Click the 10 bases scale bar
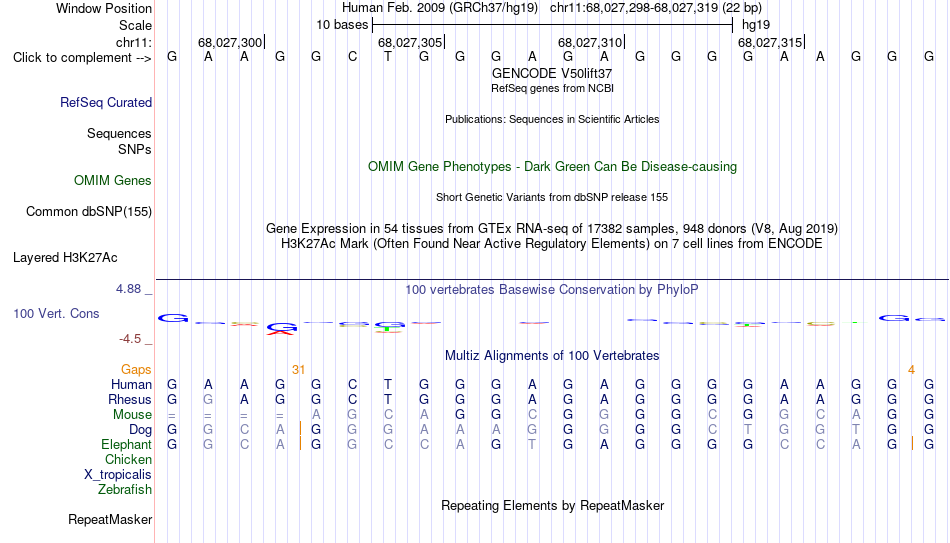950x543 pixels. [x=553, y=25]
